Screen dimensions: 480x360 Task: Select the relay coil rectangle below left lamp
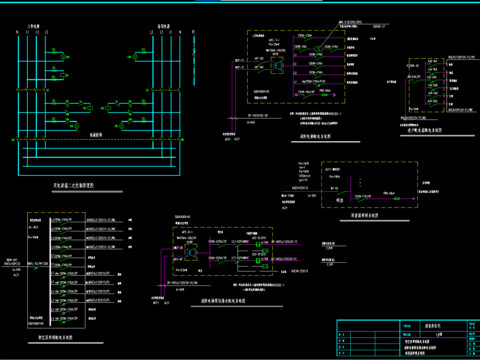click(x=63, y=75)
